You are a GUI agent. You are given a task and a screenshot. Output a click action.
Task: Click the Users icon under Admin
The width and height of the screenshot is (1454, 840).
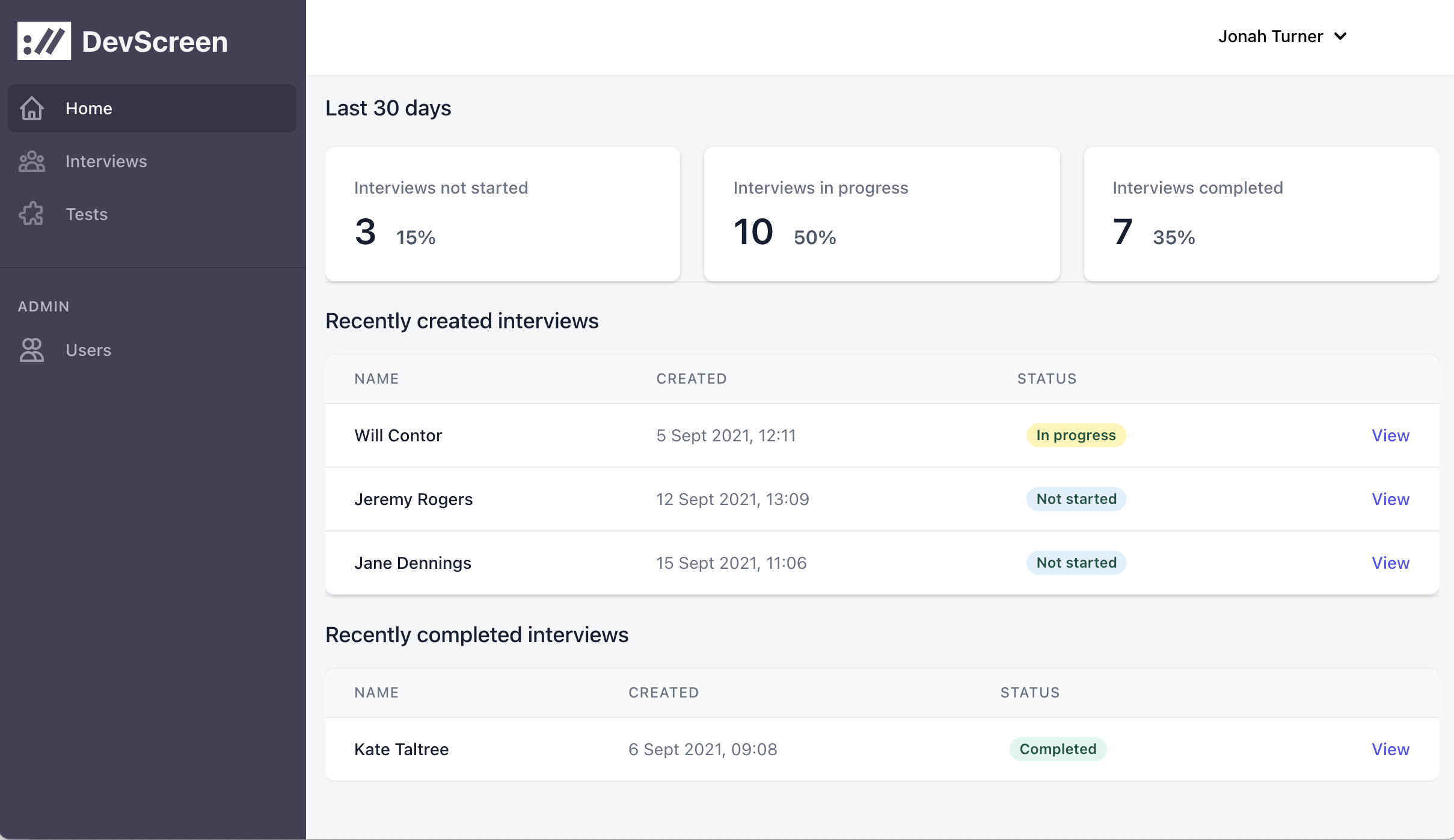[31, 350]
